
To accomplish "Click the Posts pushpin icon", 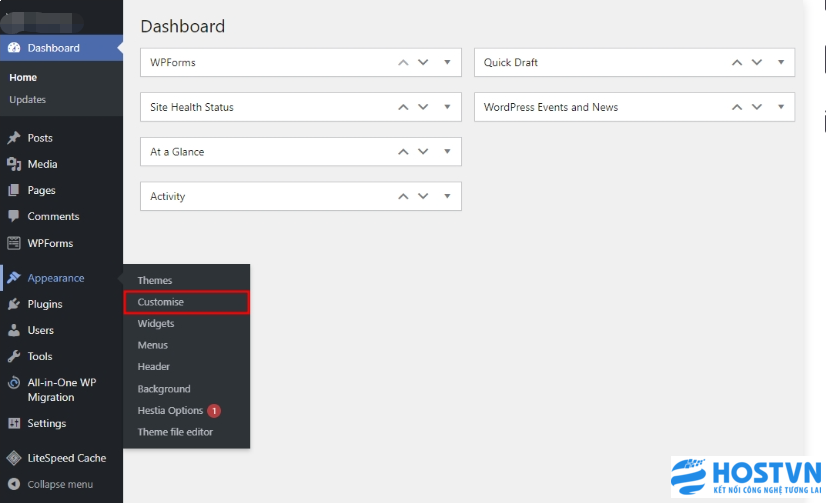I will (x=14, y=138).
